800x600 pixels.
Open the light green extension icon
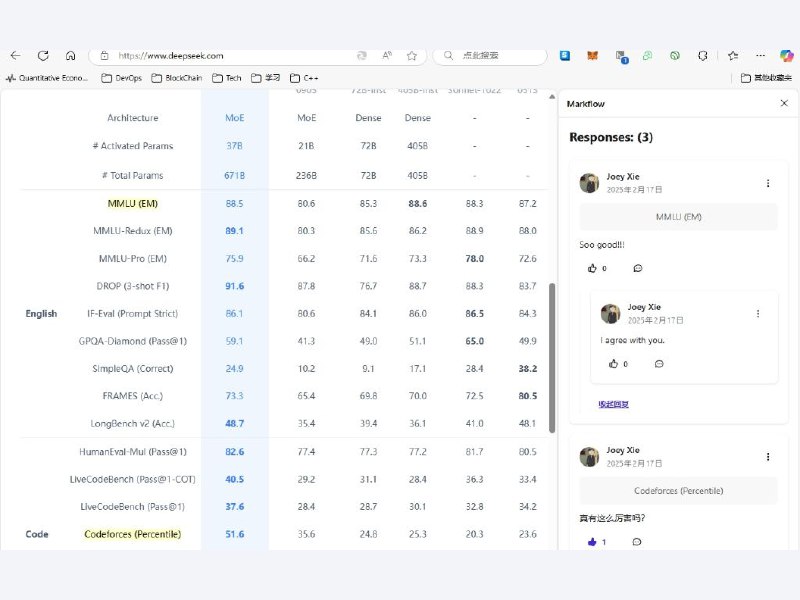[647, 56]
